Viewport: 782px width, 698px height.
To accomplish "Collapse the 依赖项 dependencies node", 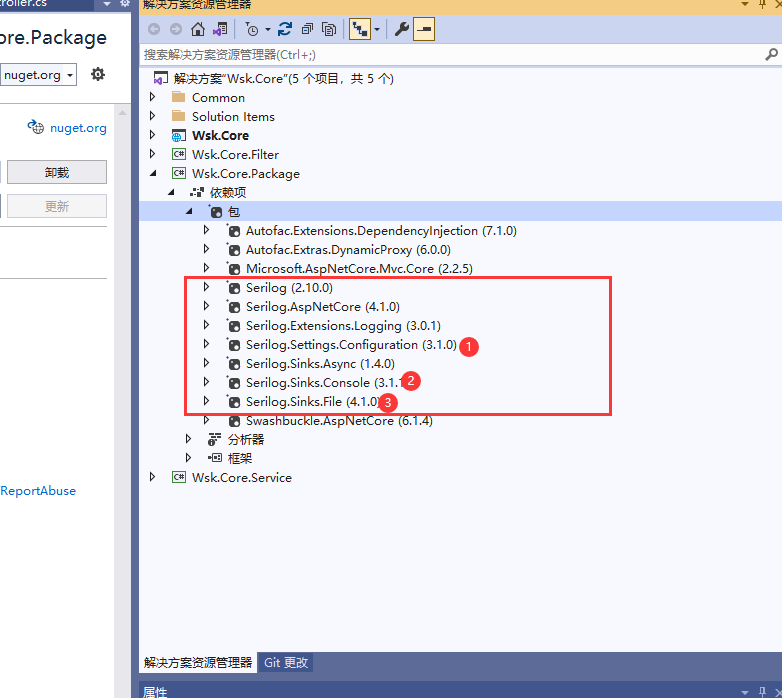I will [x=171, y=192].
